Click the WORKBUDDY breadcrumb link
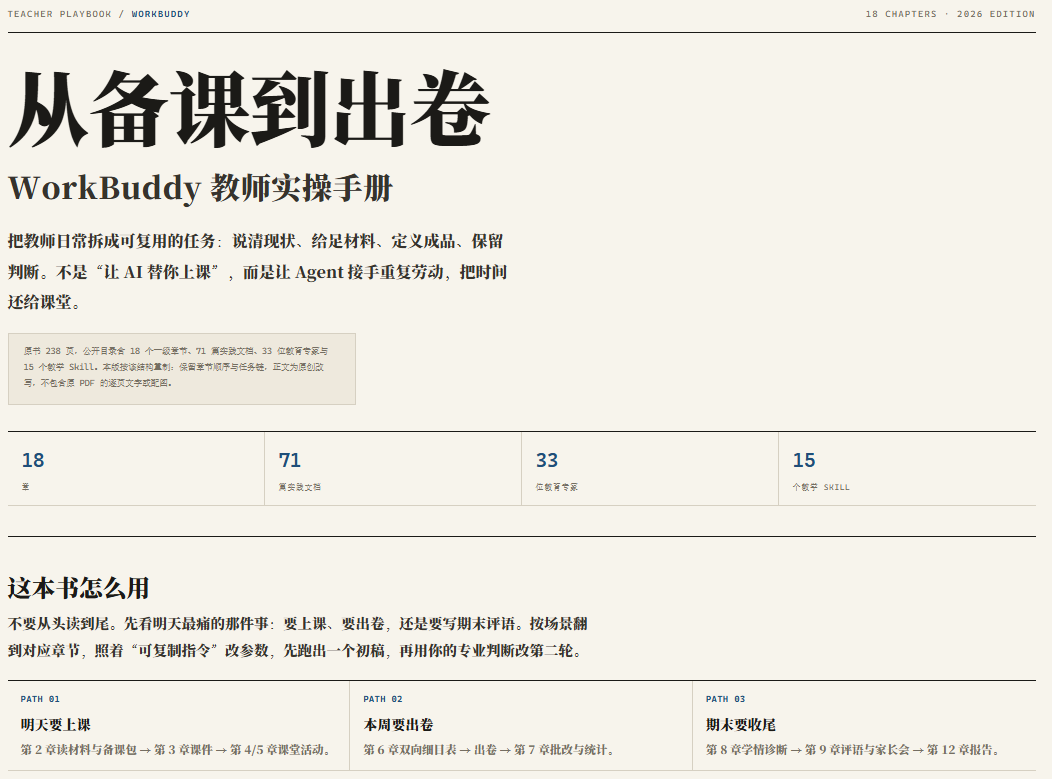1052x779 pixels. point(160,14)
